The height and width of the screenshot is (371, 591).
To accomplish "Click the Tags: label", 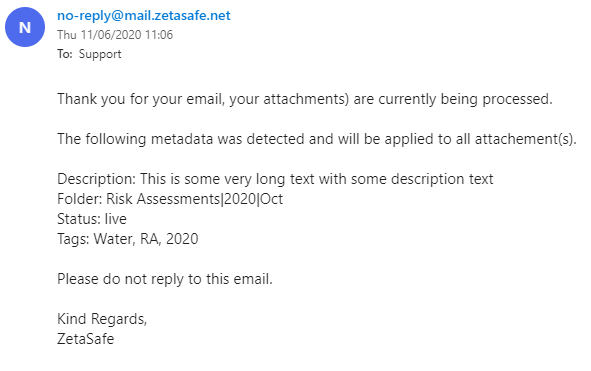I will click(x=73, y=239).
